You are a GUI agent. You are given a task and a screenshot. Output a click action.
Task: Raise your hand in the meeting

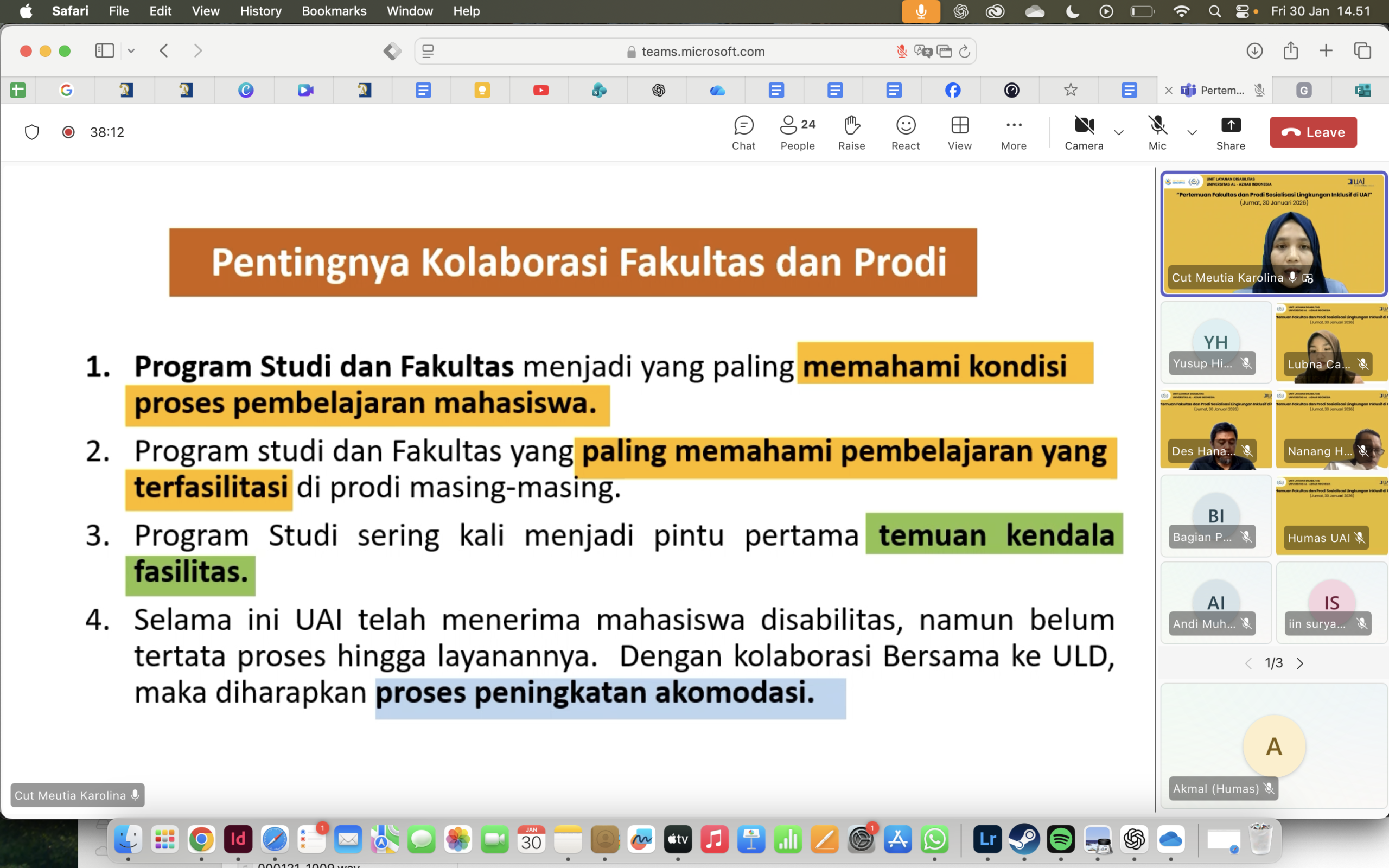click(x=851, y=132)
